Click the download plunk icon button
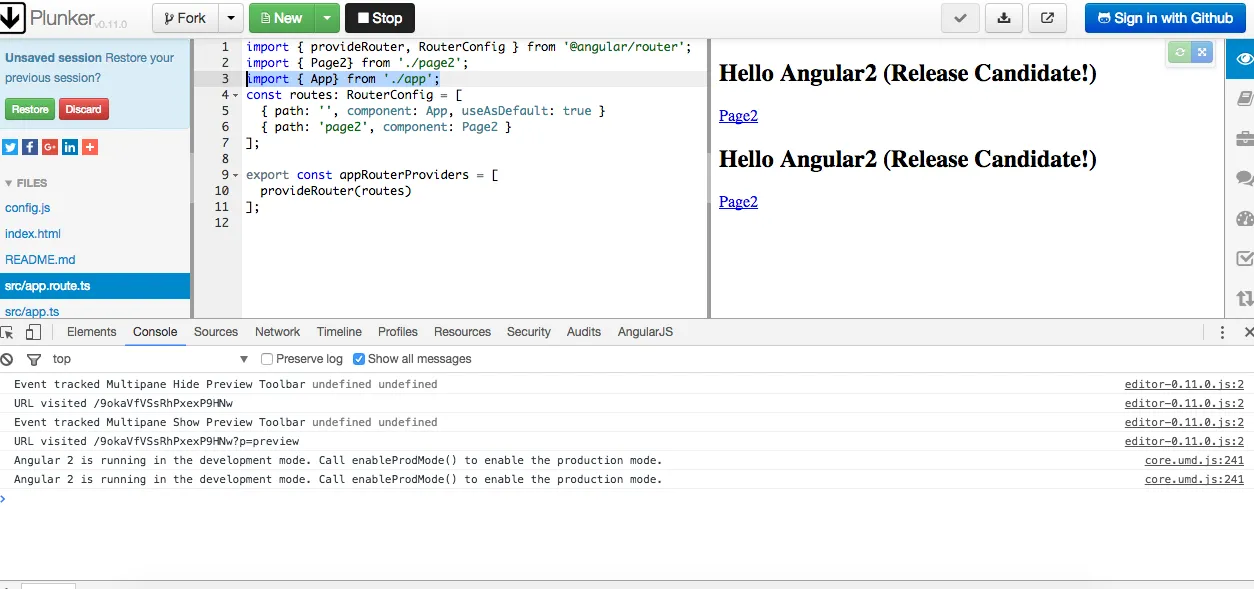The image size is (1254, 589). [x=1003, y=18]
